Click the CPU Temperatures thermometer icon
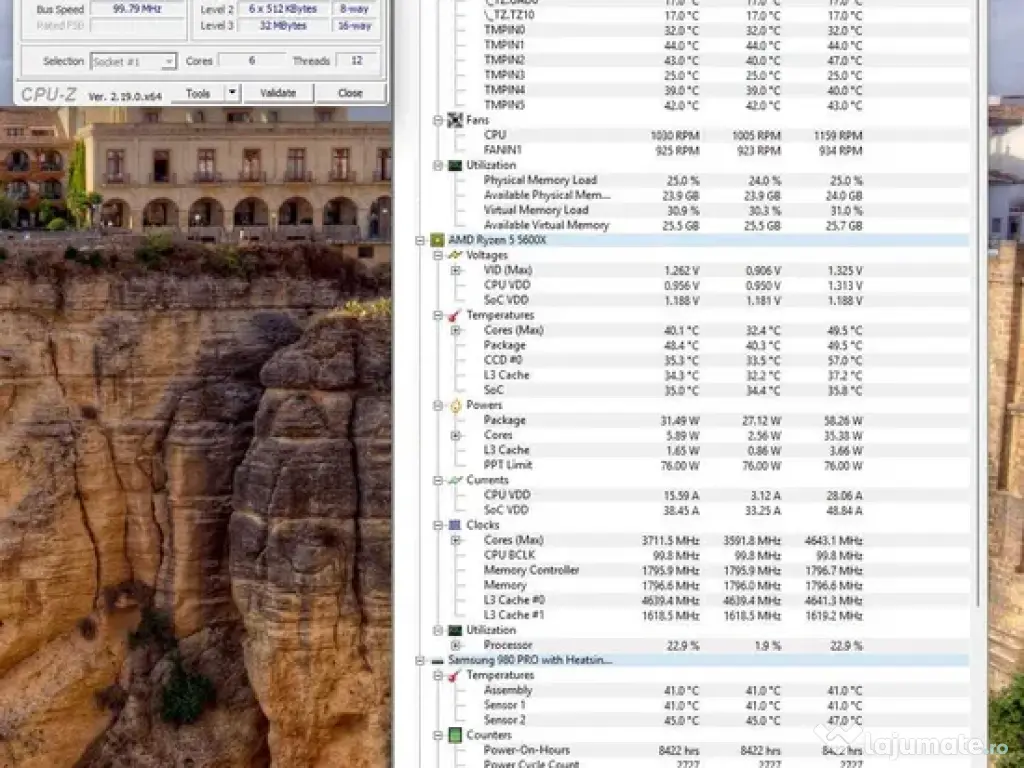Viewport: 1024px width, 768px height. pyautogui.click(x=455, y=315)
